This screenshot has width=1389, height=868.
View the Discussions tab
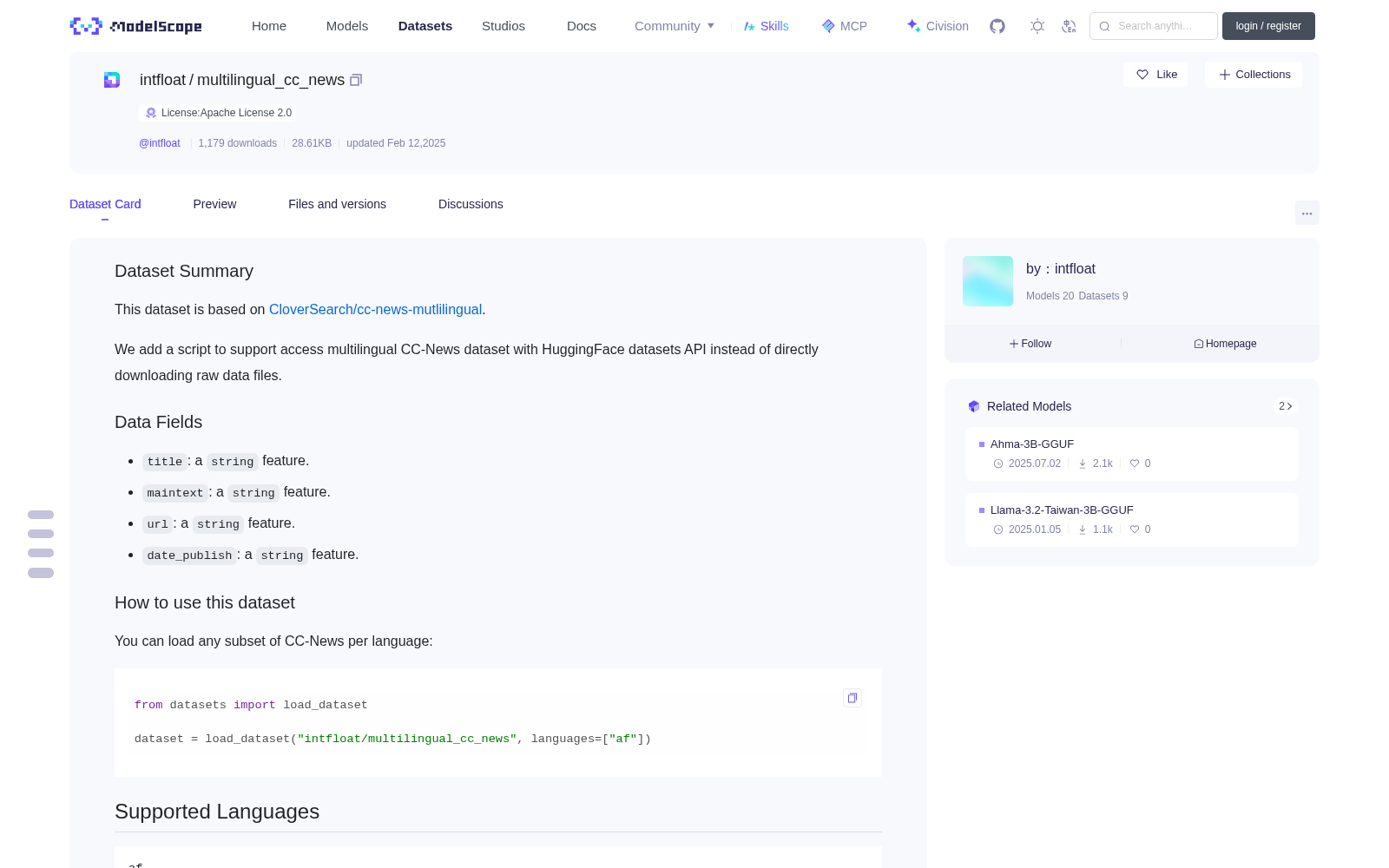[x=471, y=204]
